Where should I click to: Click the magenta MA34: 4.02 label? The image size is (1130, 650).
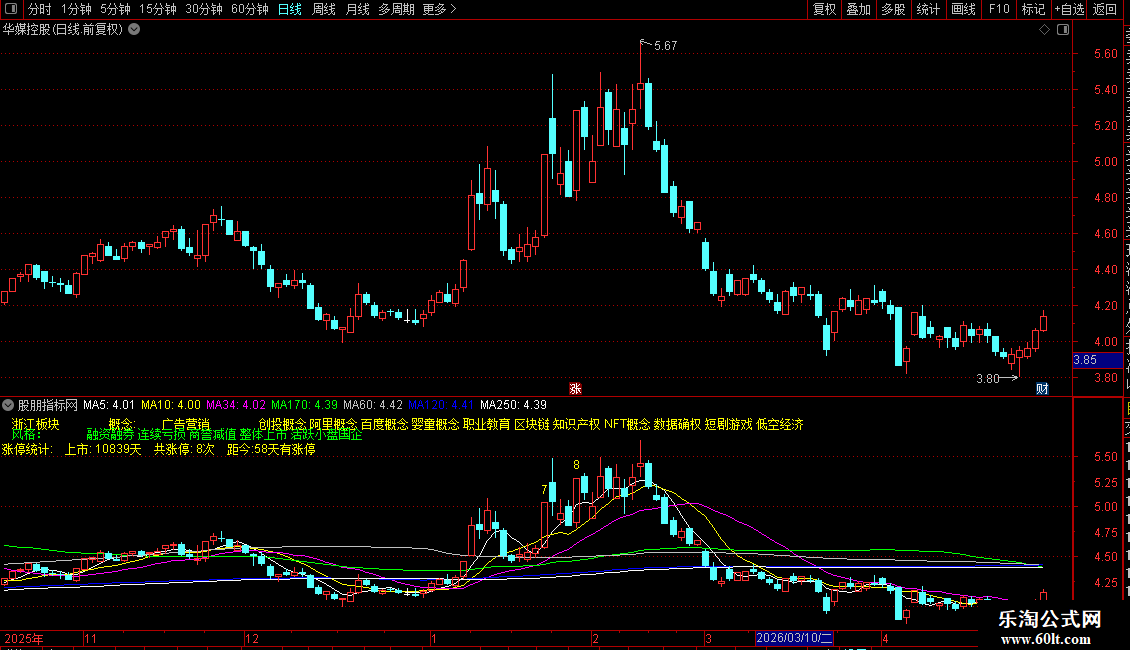[x=236, y=405]
